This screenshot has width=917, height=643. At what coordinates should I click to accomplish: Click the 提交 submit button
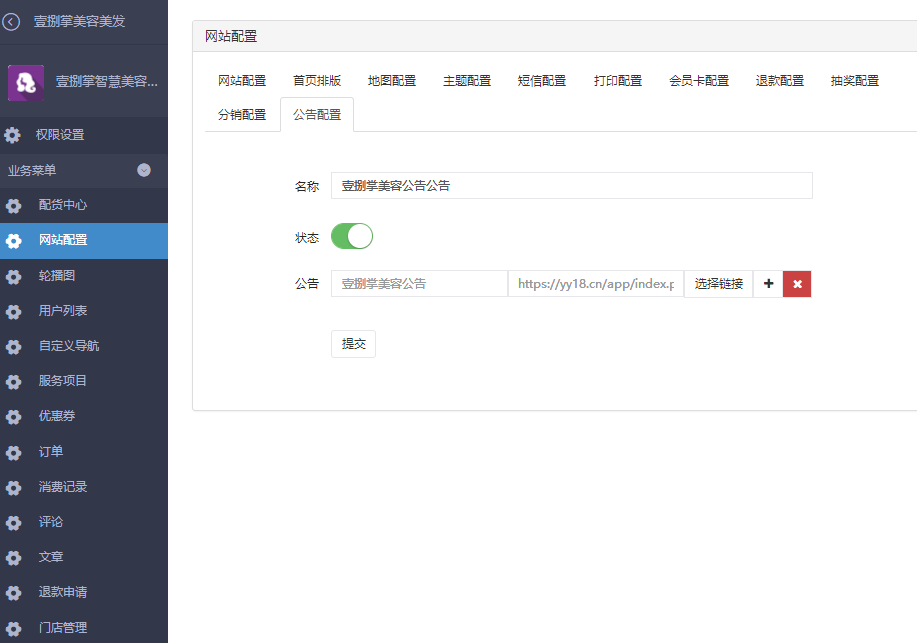353,344
